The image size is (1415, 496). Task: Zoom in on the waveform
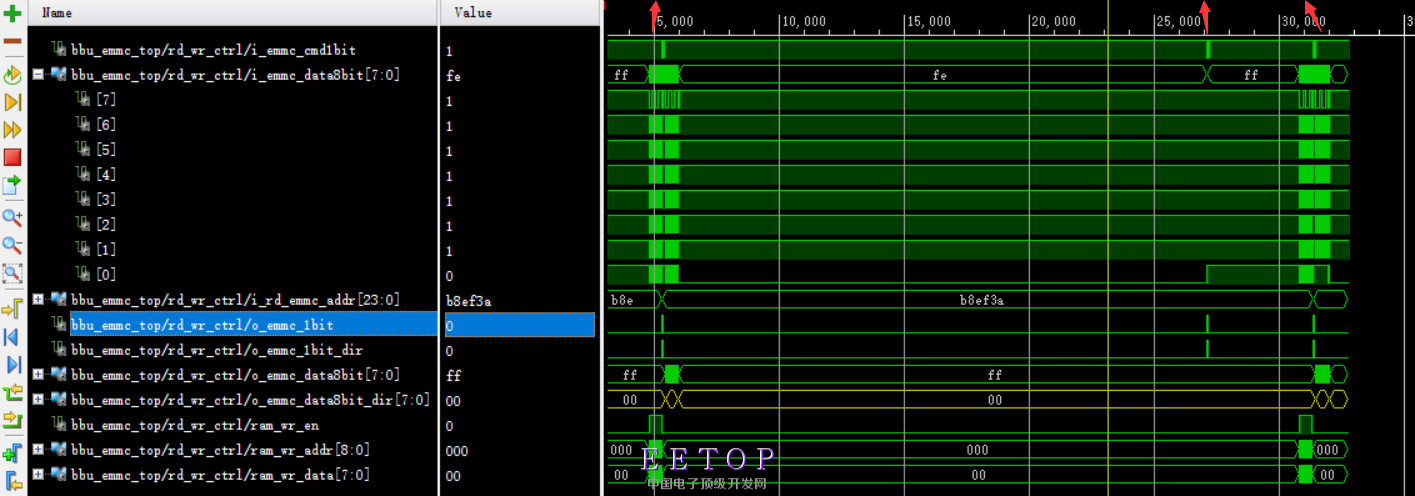click(x=12, y=217)
